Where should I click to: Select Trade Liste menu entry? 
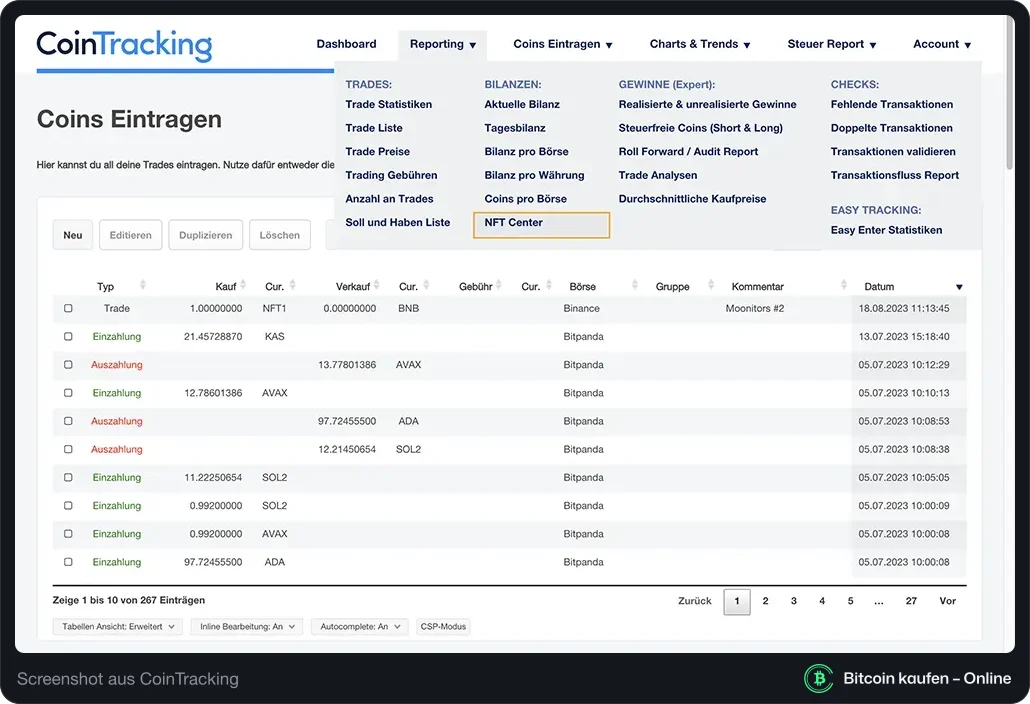[x=374, y=128]
